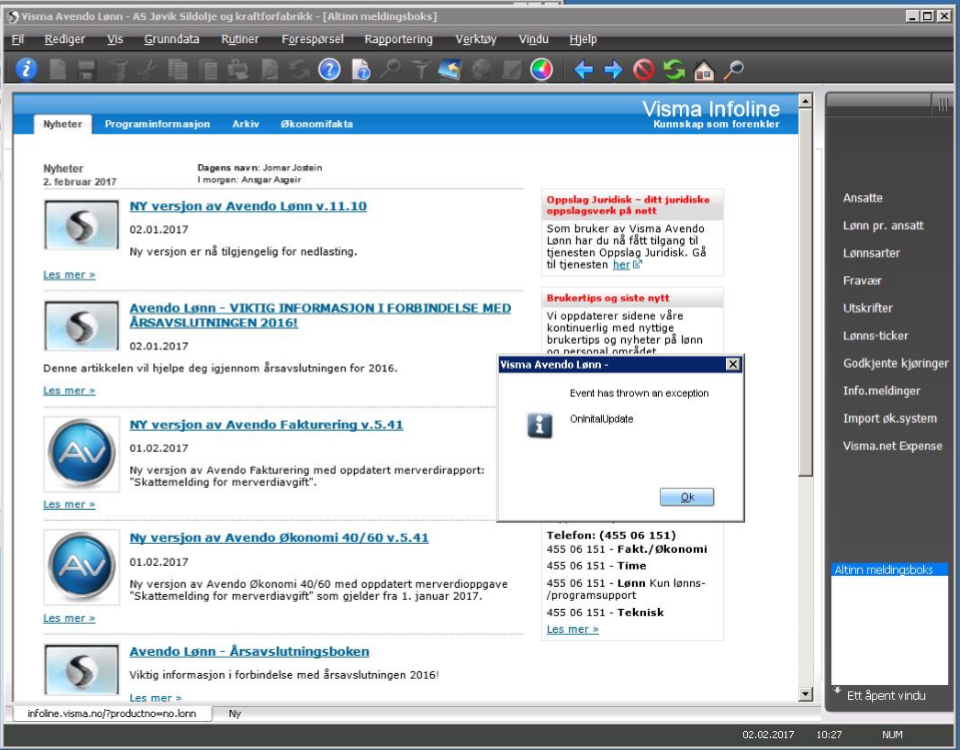Viewport: 960px width, 750px height.
Task: Switch to the Økonomifakta tab
Action: coord(317,124)
